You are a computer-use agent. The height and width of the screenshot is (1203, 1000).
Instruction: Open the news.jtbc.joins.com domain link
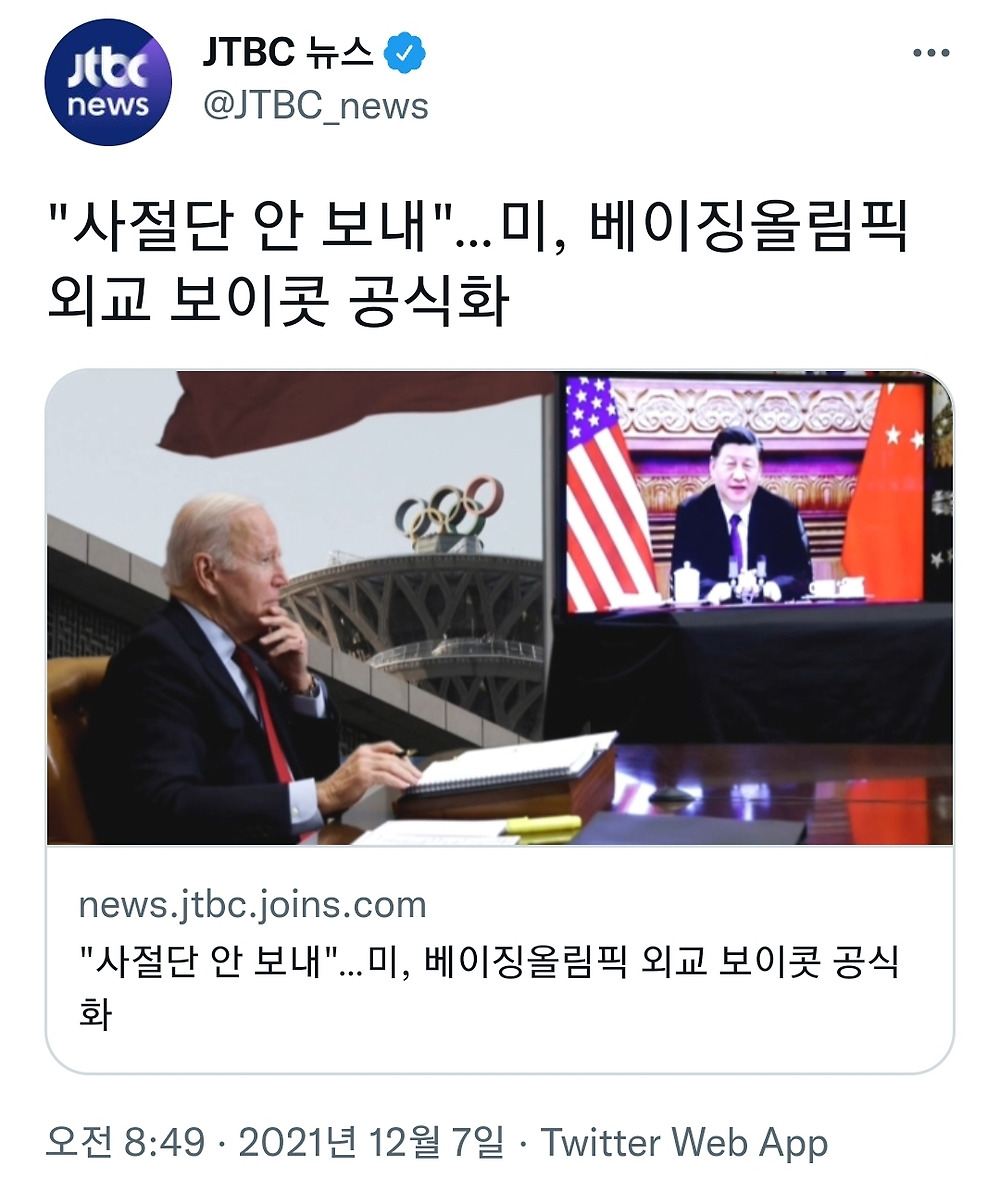click(x=252, y=905)
